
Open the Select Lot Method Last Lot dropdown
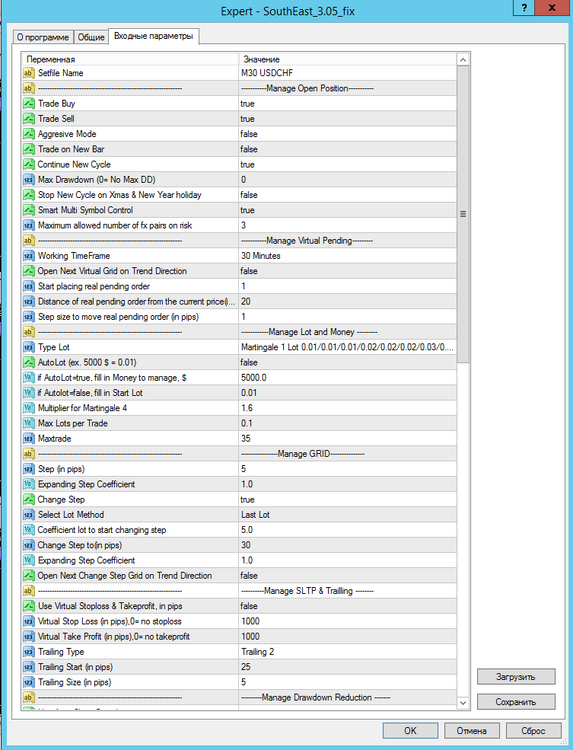coord(347,515)
